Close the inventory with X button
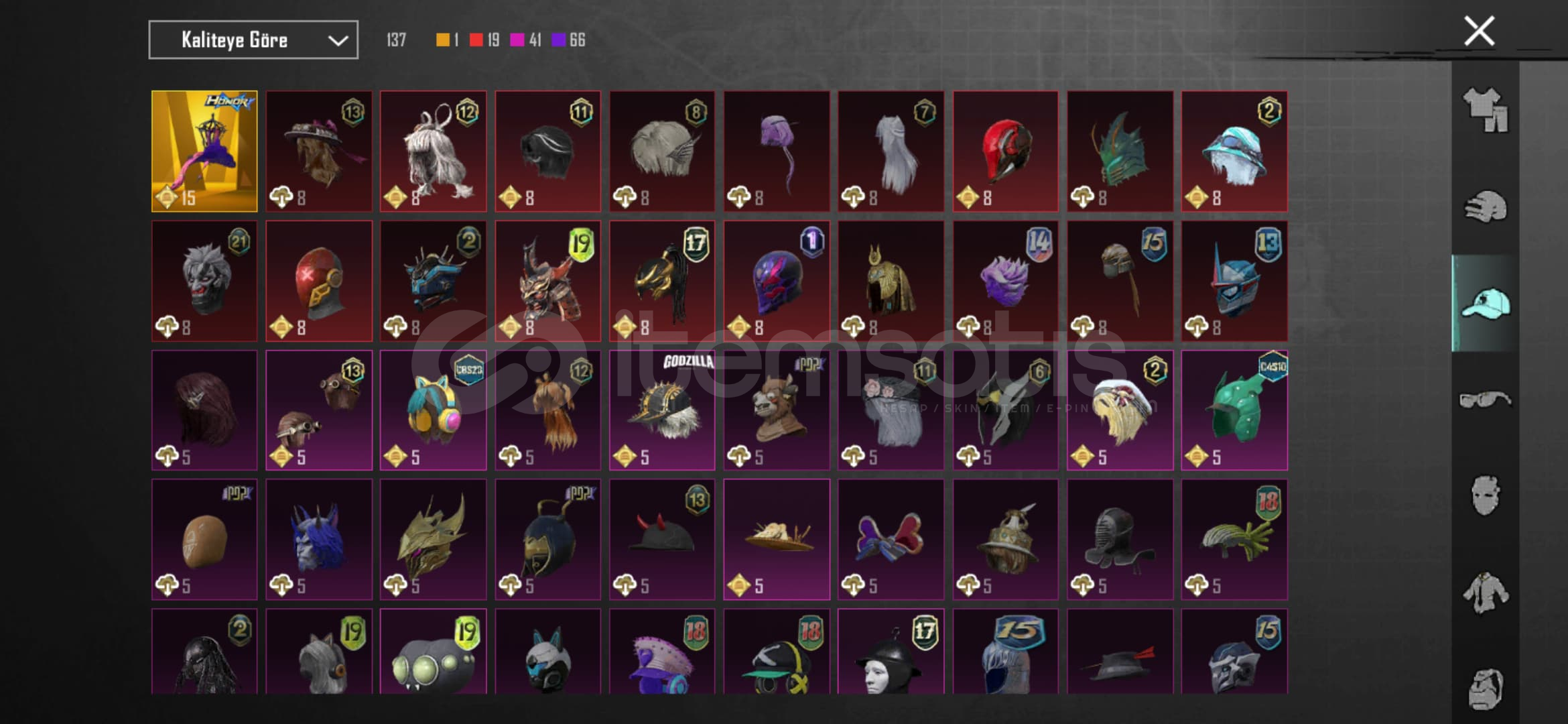This screenshot has width=1568, height=724. point(1479,31)
